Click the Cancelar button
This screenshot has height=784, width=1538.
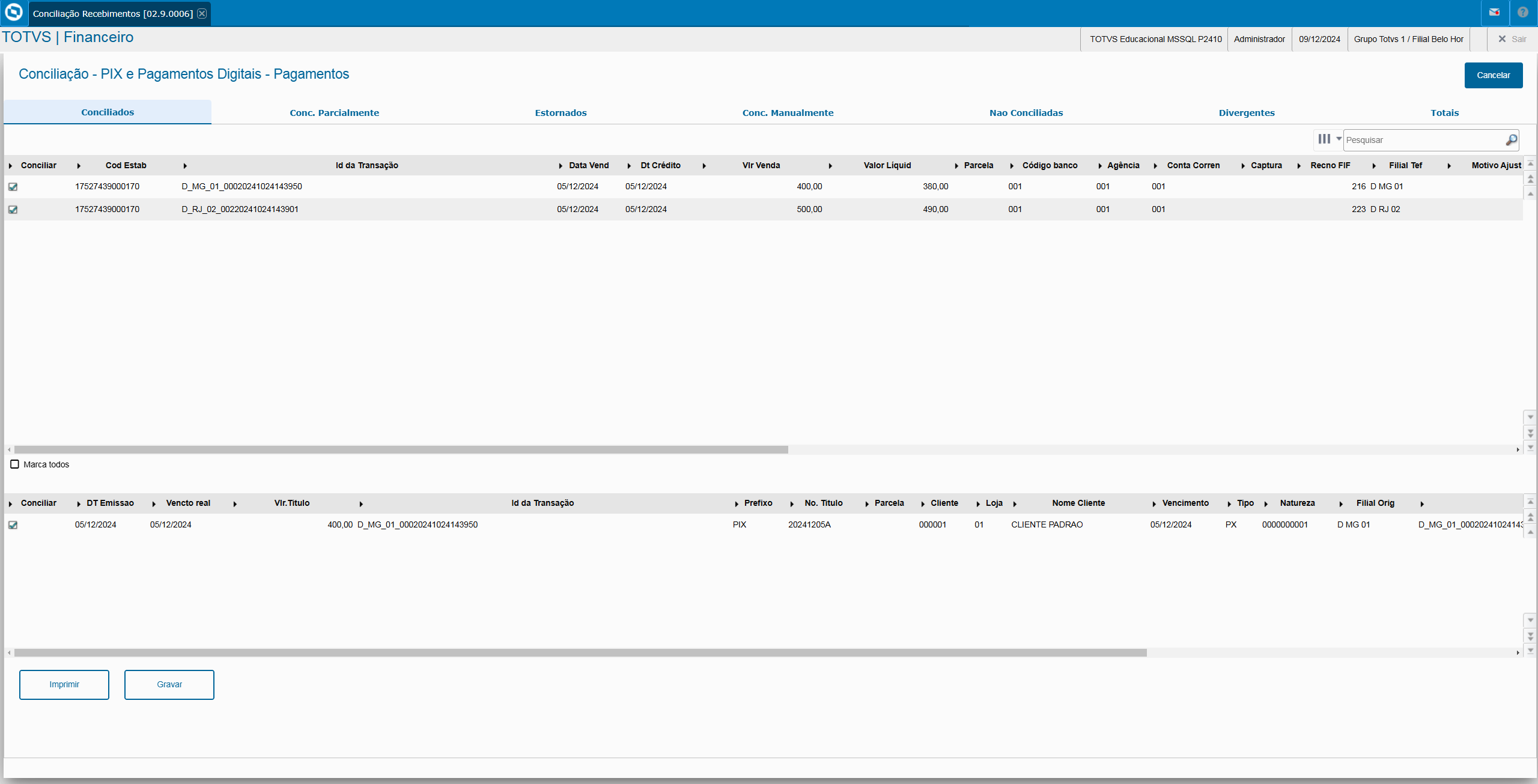tap(1493, 76)
